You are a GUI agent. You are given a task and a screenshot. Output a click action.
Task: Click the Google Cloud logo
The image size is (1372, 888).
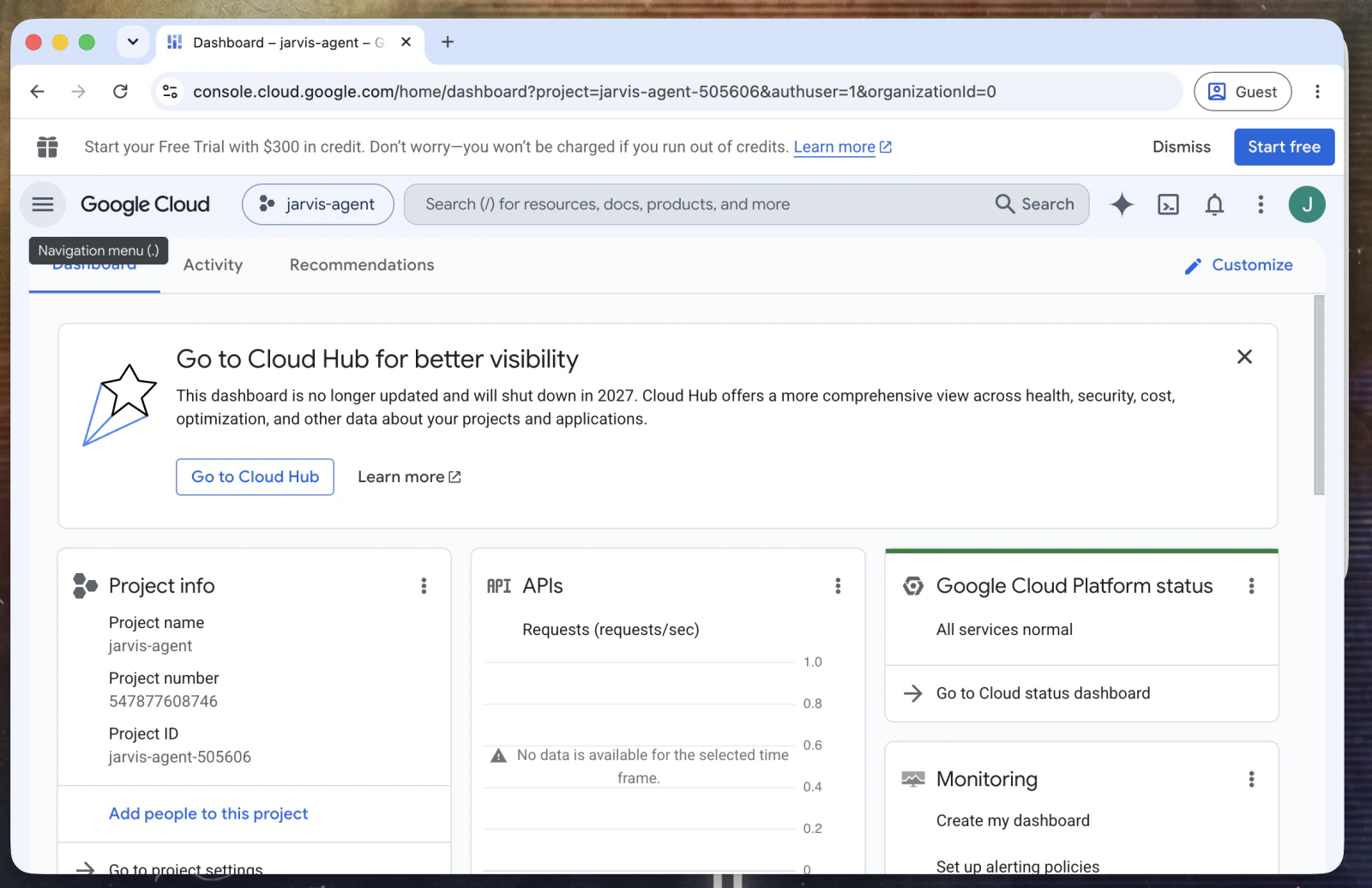pyautogui.click(x=145, y=204)
